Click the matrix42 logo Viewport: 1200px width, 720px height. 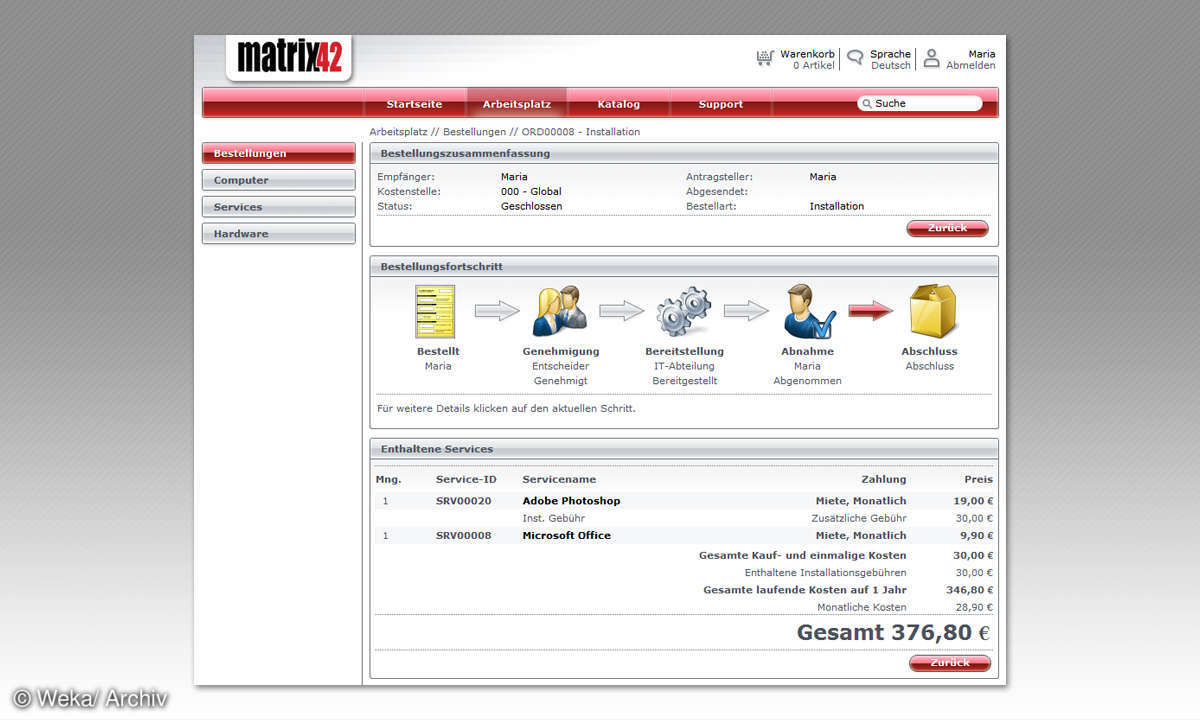(289, 56)
